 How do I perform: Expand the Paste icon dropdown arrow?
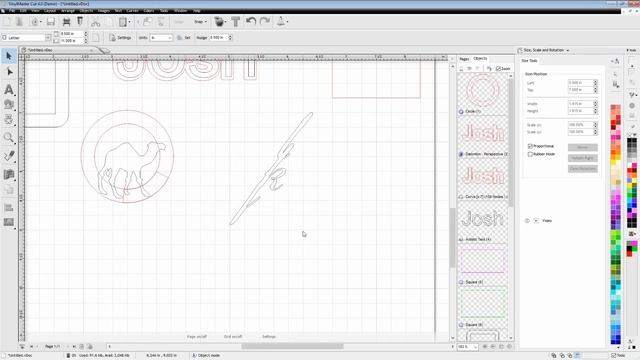(x=129, y=22)
